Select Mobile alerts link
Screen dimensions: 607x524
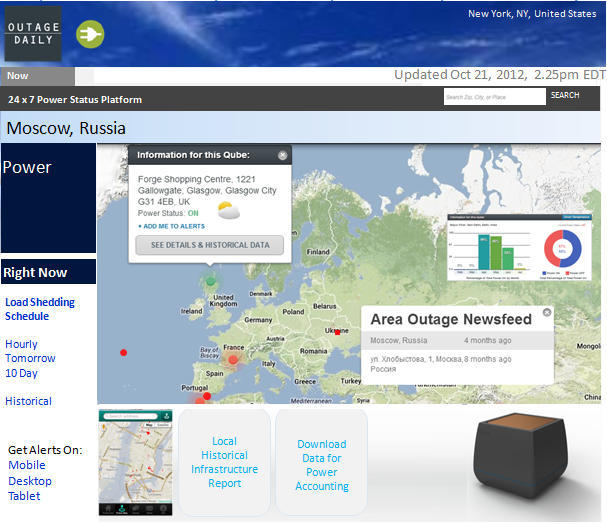(27, 465)
